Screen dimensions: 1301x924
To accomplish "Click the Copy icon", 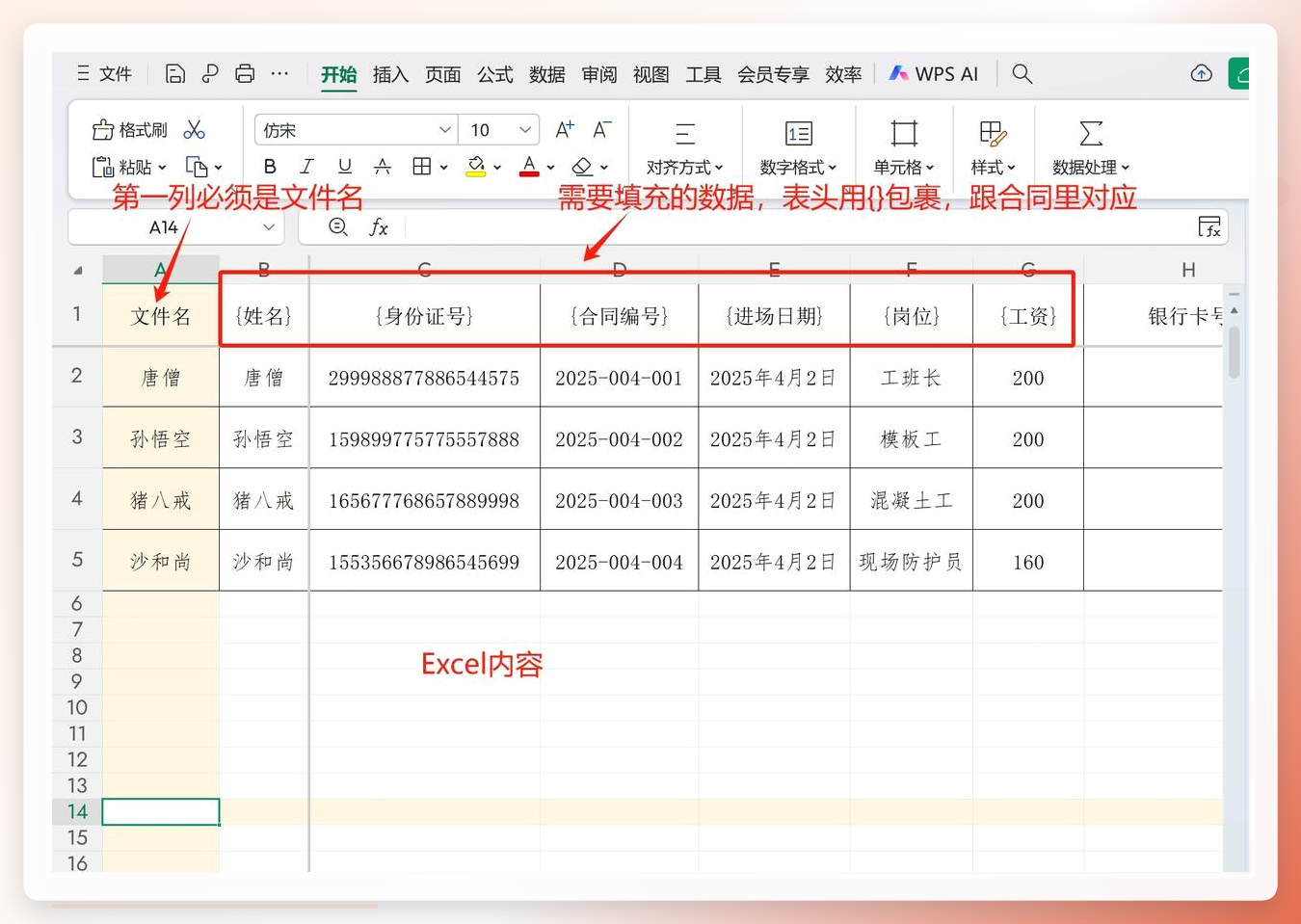I will 197,168.
